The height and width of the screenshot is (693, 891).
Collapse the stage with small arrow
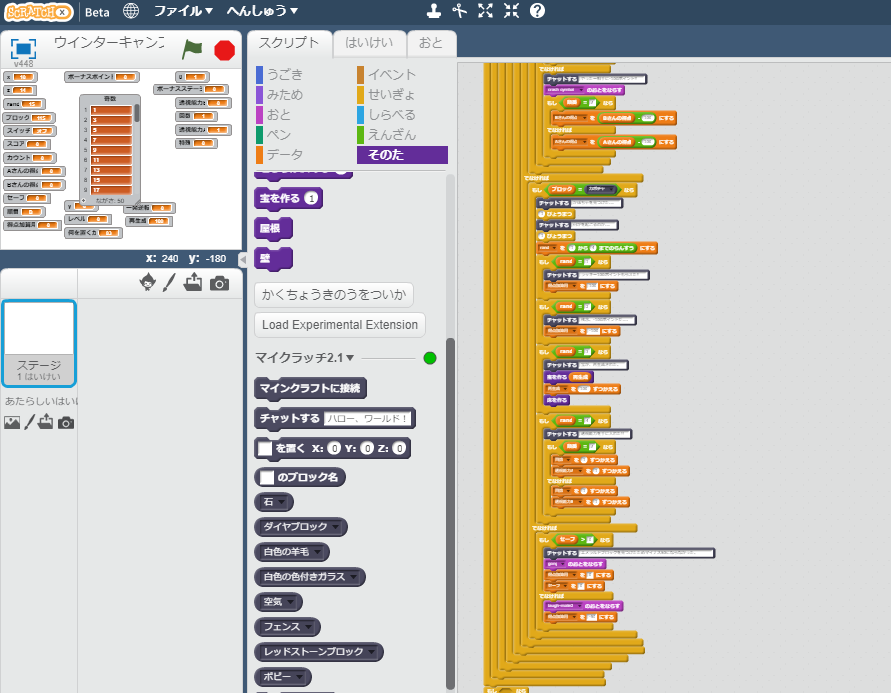point(241,259)
